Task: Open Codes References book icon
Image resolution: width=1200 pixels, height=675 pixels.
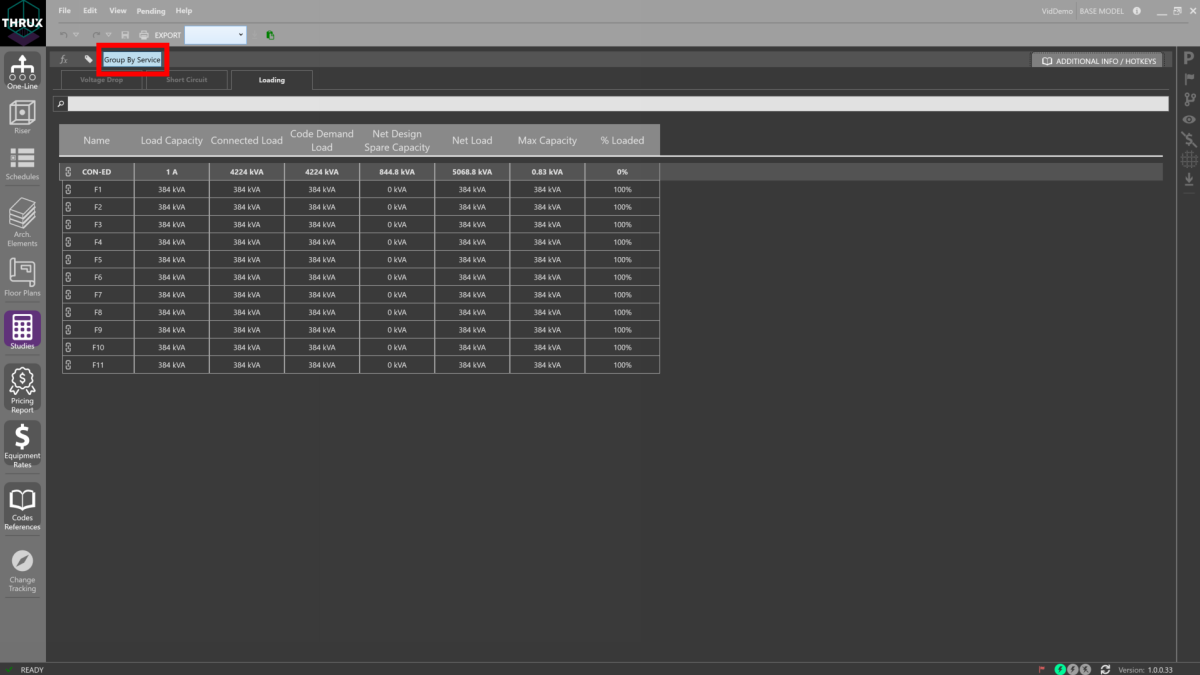Action: (x=22, y=507)
